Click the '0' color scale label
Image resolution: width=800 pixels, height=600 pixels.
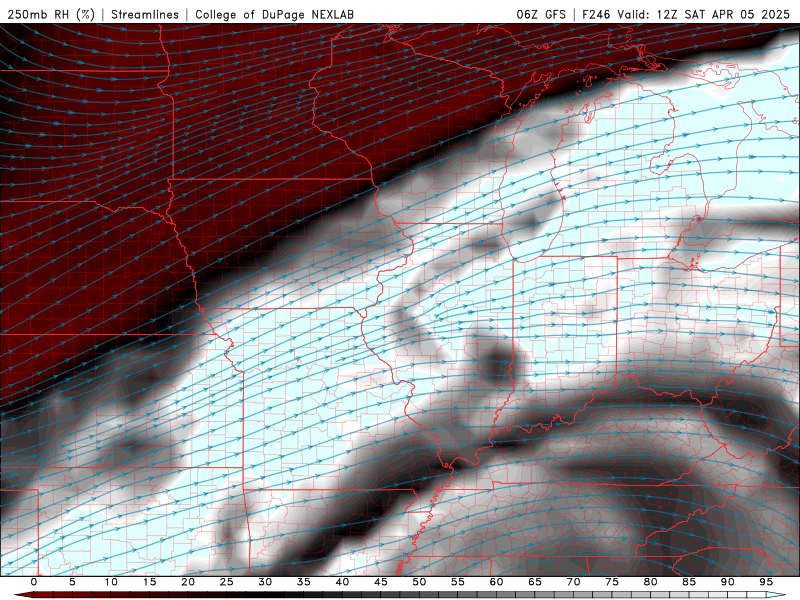pyautogui.click(x=34, y=582)
